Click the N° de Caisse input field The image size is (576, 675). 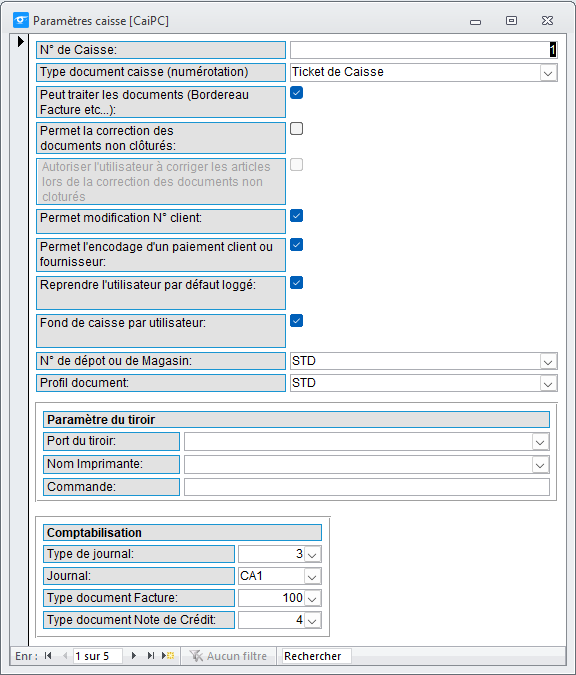424,50
